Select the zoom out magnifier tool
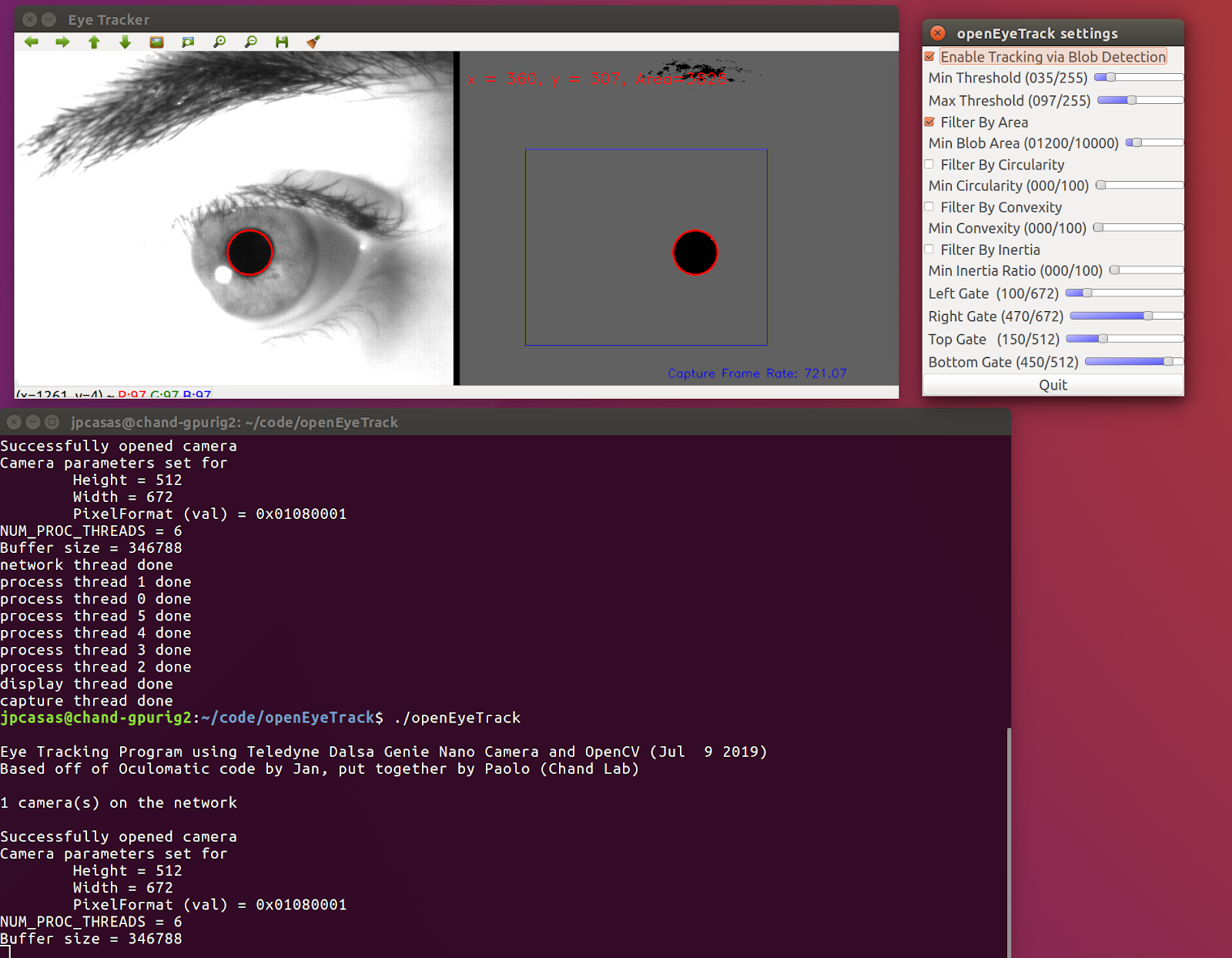 249,42
